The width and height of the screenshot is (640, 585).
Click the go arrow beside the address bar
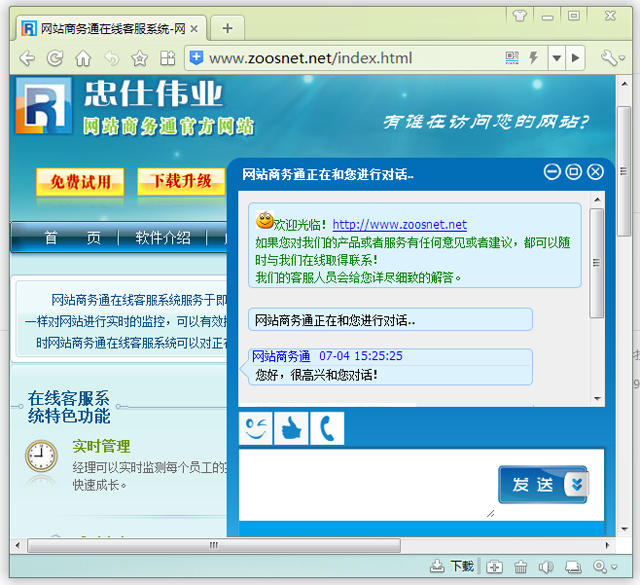pyautogui.click(x=576, y=58)
